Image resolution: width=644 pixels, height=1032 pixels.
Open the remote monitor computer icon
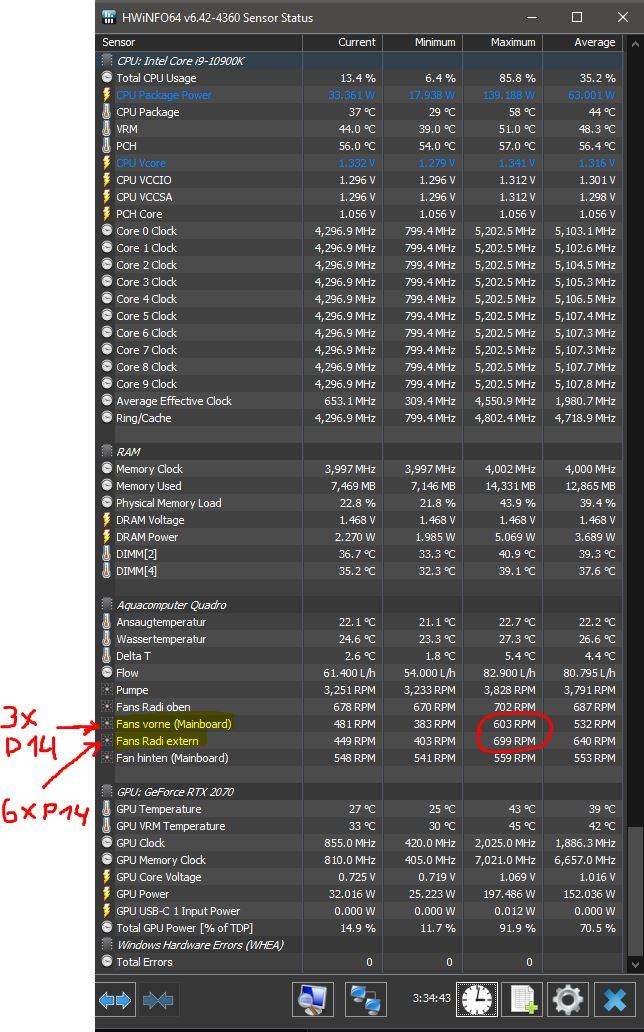point(312,1000)
